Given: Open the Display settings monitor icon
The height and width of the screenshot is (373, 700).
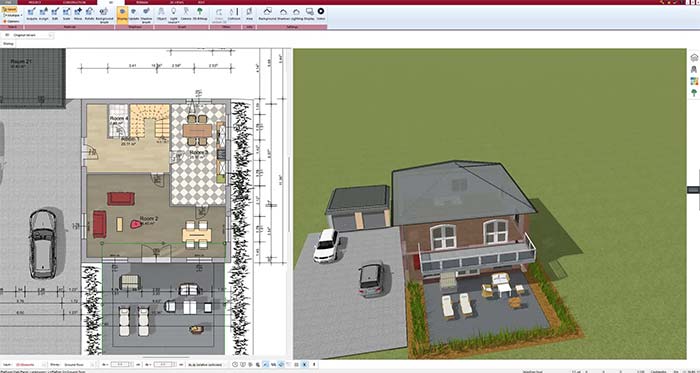Looking at the screenshot, I should tap(309, 14).
